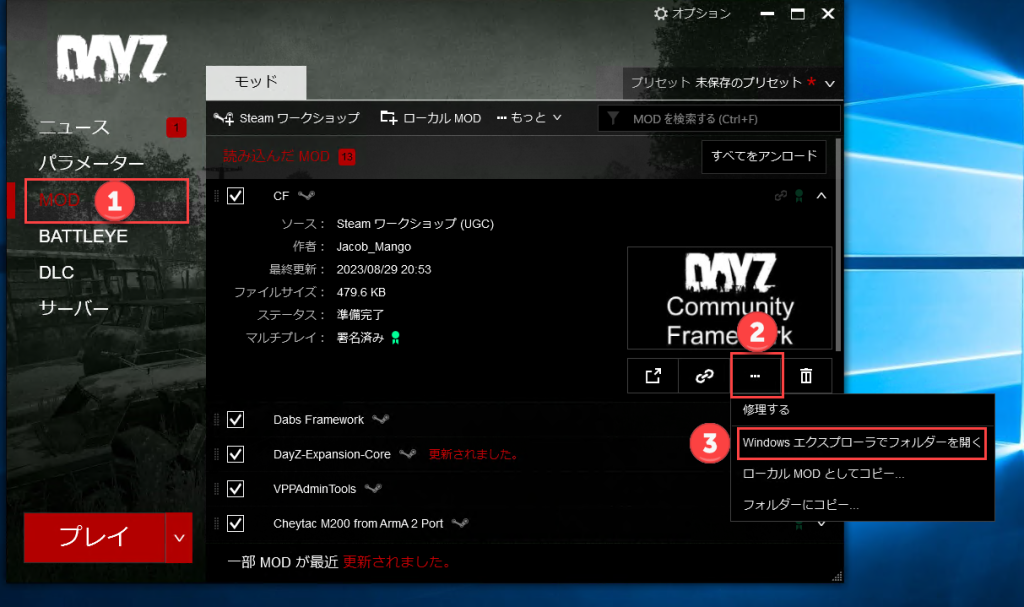Open CF workshop page via external link icon

tap(653, 376)
